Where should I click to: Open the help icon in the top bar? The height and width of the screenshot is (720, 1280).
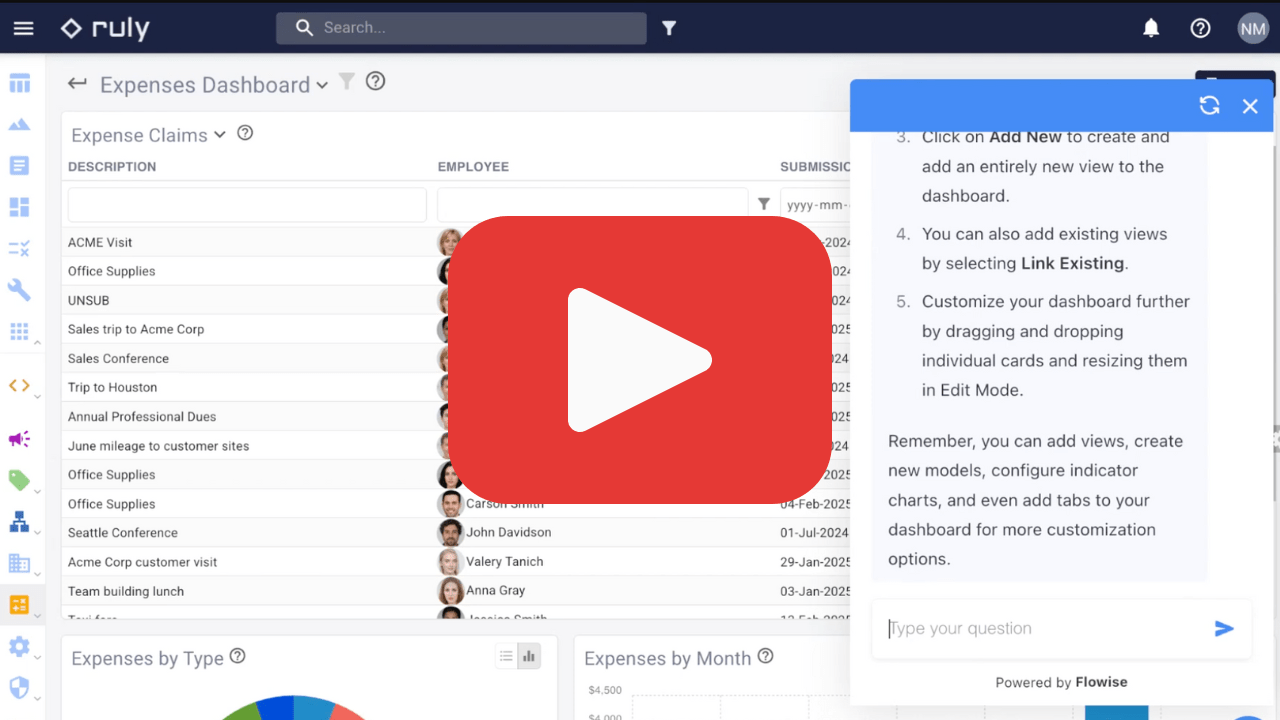coord(1200,28)
